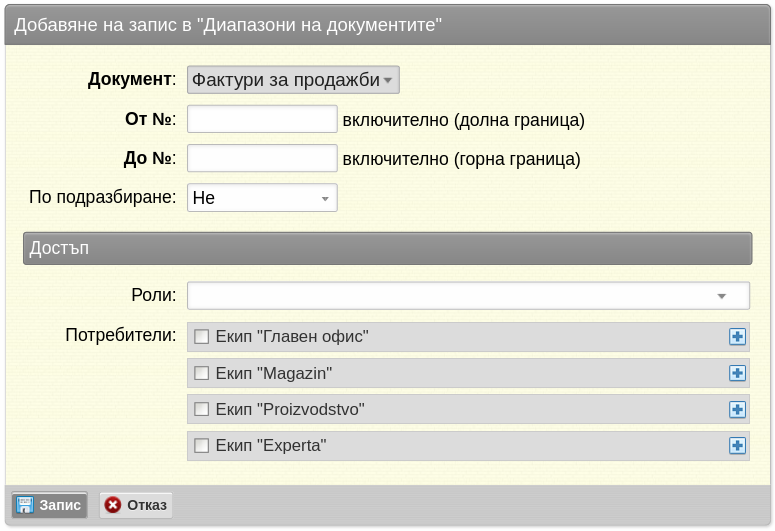Screen dimensions: 775x531
Task: Check the Екип "Главен офис" checkbox
Action: (x=201, y=337)
